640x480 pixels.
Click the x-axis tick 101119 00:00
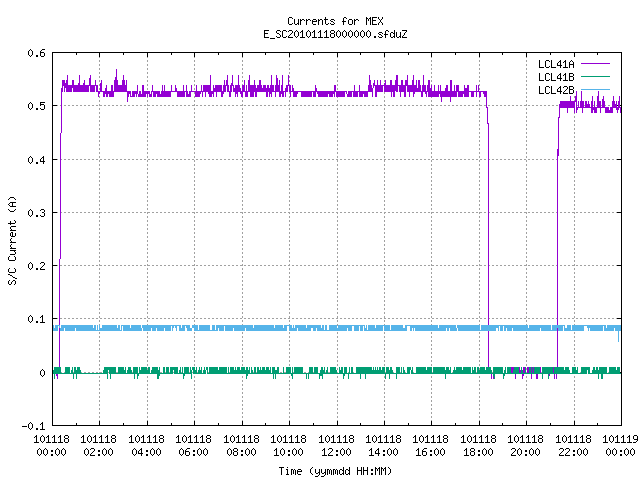(x=620, y=445)
